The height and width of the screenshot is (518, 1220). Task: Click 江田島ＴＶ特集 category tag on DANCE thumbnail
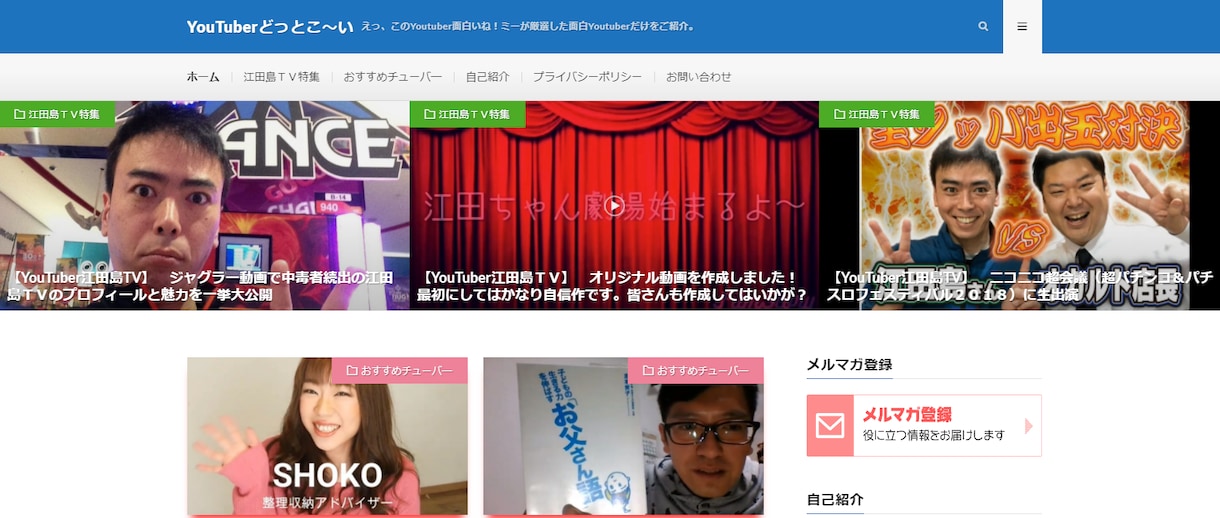click(57, 114)
